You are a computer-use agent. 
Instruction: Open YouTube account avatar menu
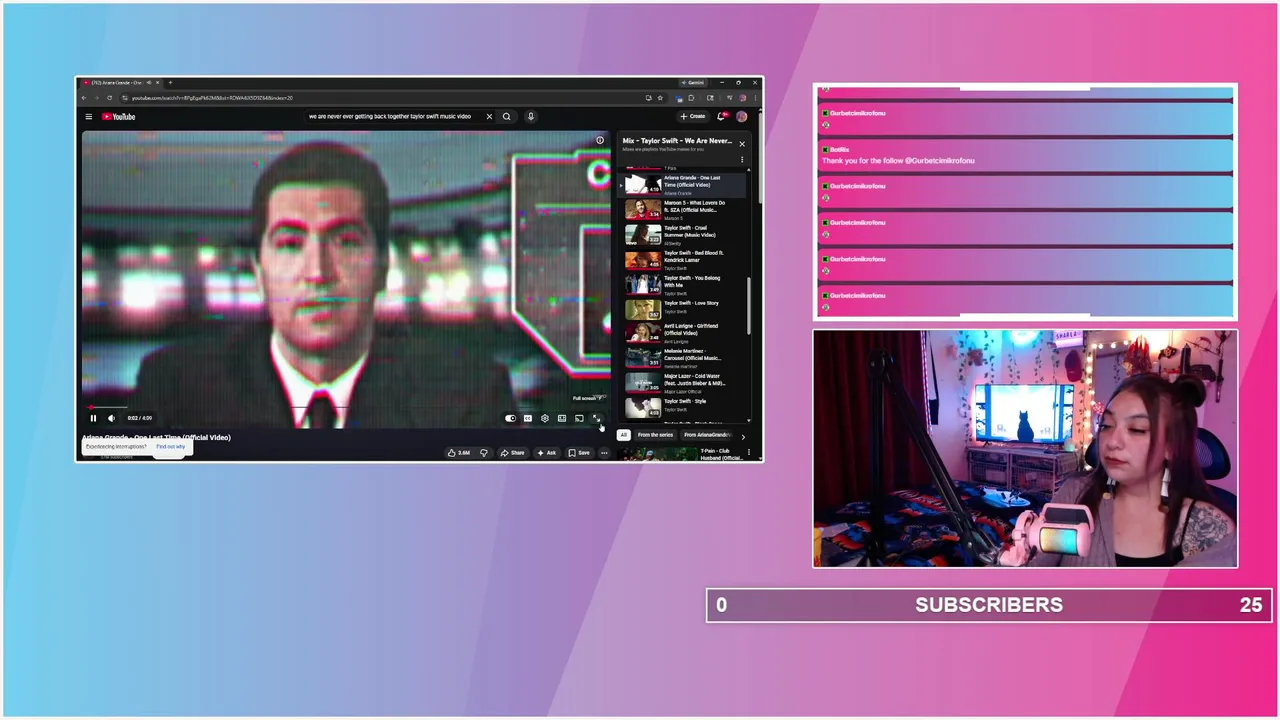742,116
